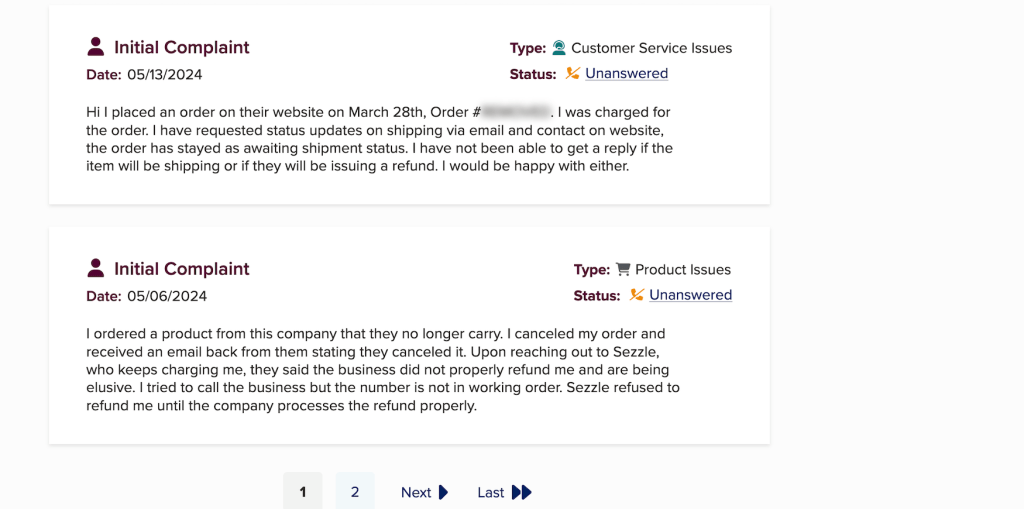Click the shopping cart Product Issues icon
Image resolution: width=1024 pixels, height=509 pixels.
(623, 269)
